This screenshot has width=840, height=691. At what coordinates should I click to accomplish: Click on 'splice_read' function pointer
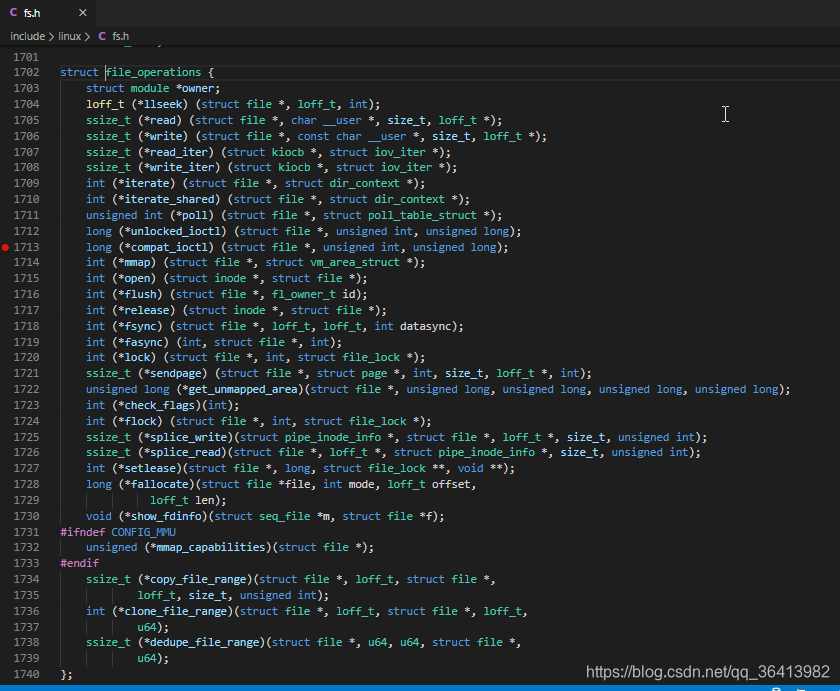[x=185, y=453]
